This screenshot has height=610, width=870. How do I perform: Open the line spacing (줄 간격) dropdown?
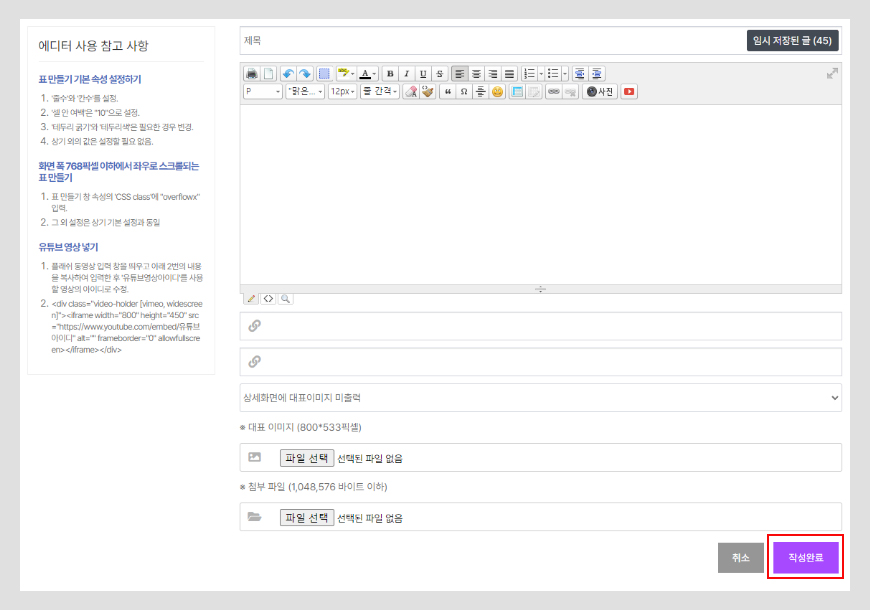coord(380,92)
